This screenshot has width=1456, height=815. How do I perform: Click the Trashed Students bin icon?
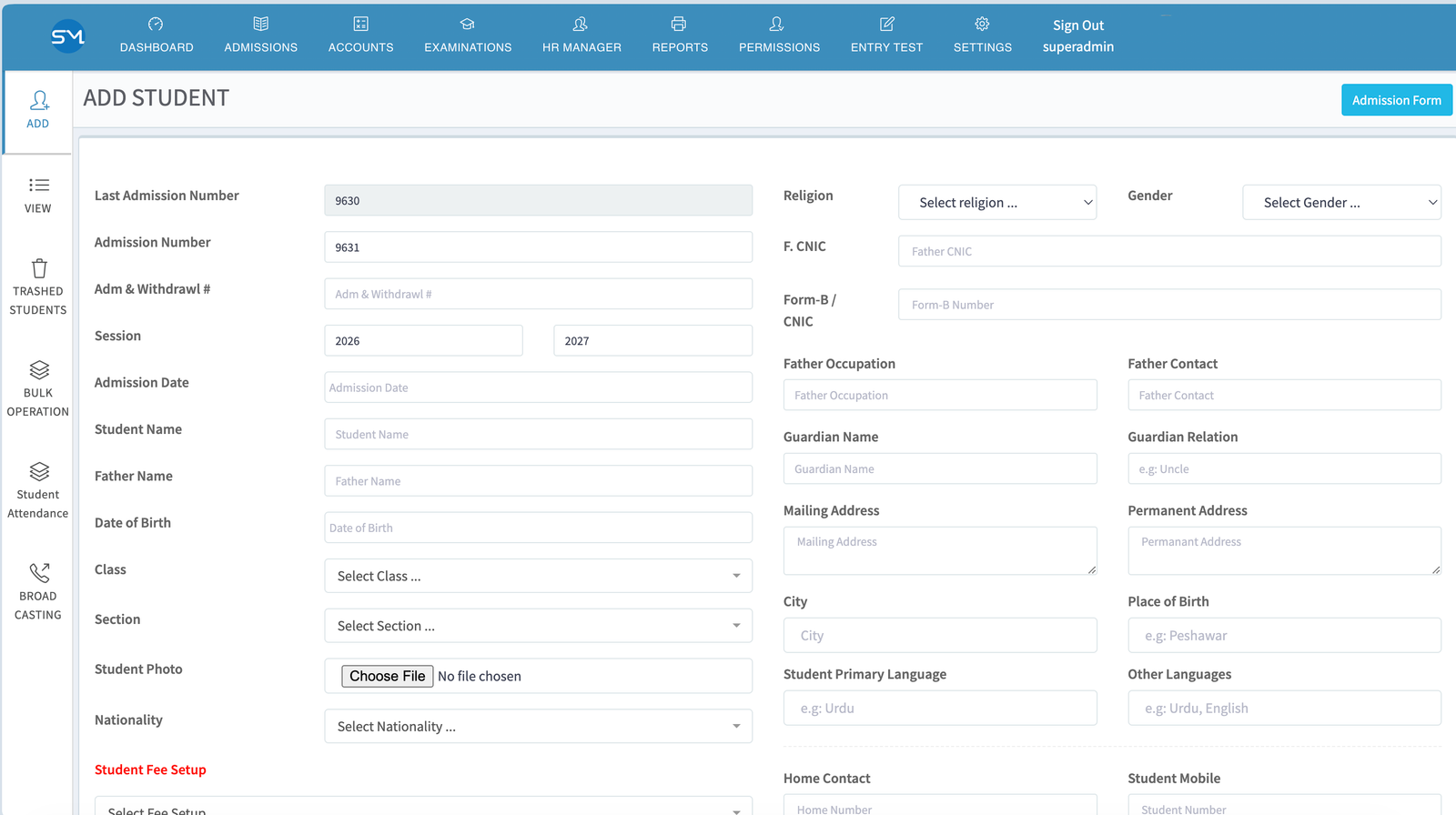(39, 268)
